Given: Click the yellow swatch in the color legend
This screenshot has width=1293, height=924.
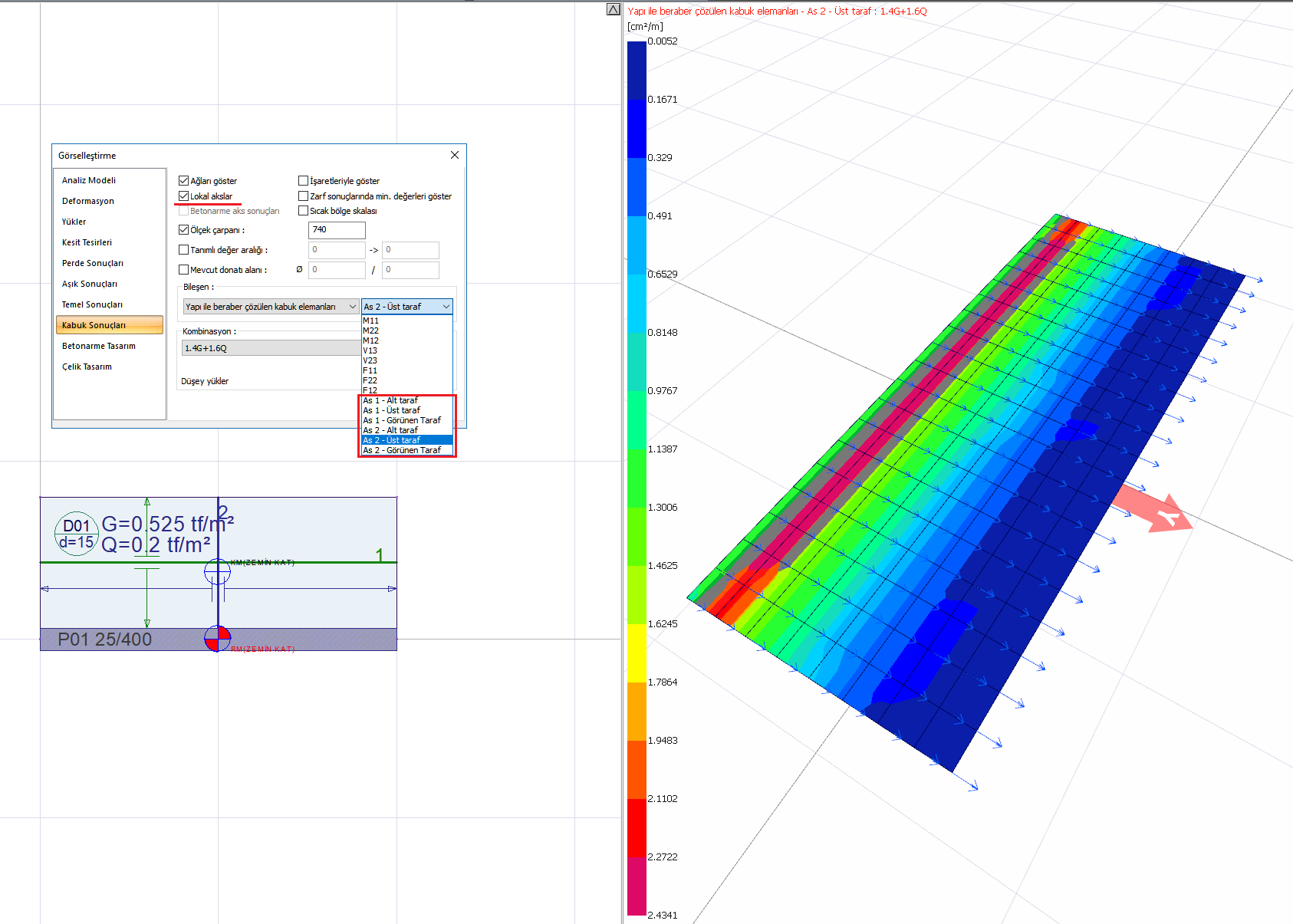Looking at the screenshot, I should (x=637, y=653).
